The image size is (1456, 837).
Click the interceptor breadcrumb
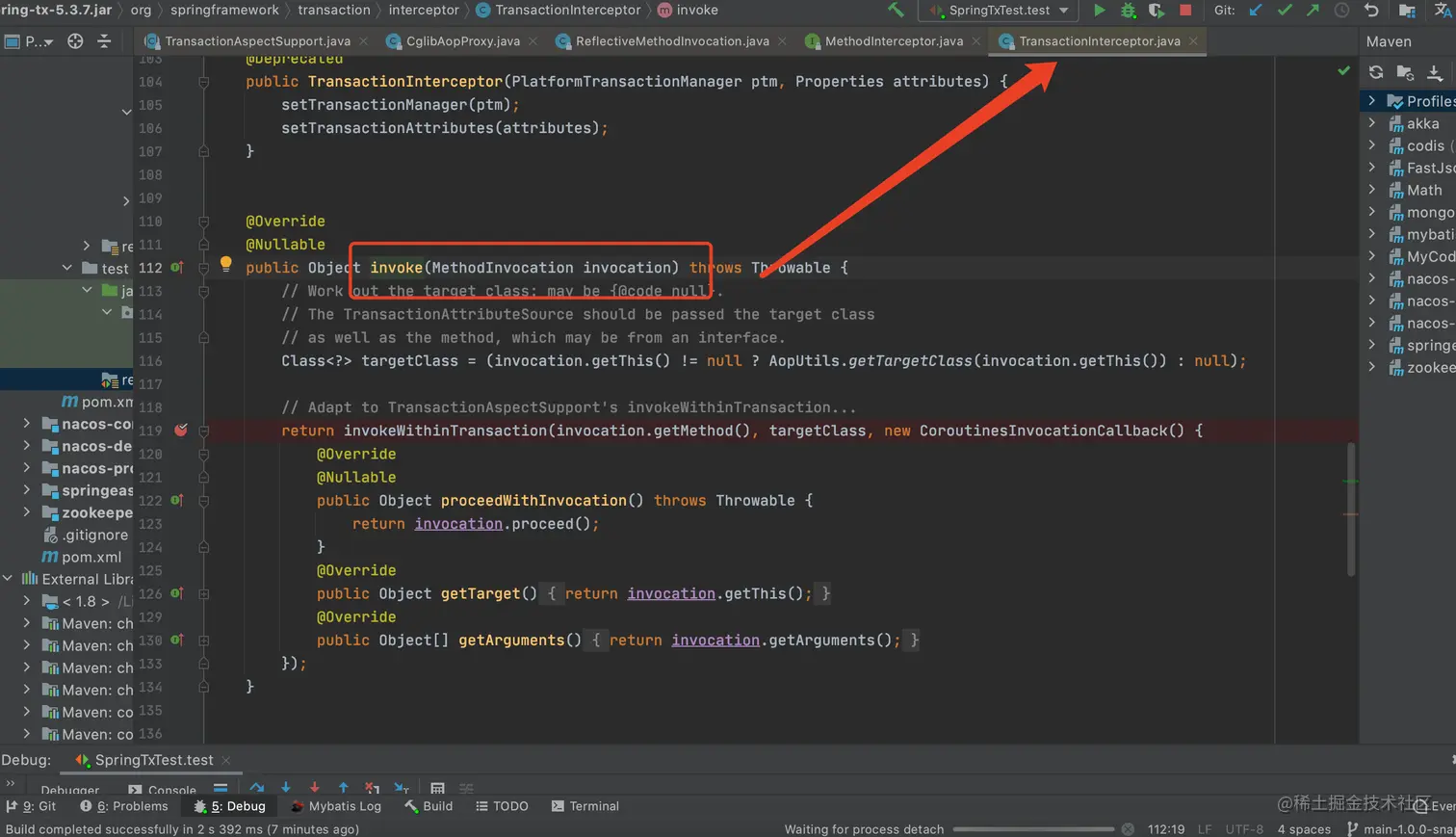[424, 10]
